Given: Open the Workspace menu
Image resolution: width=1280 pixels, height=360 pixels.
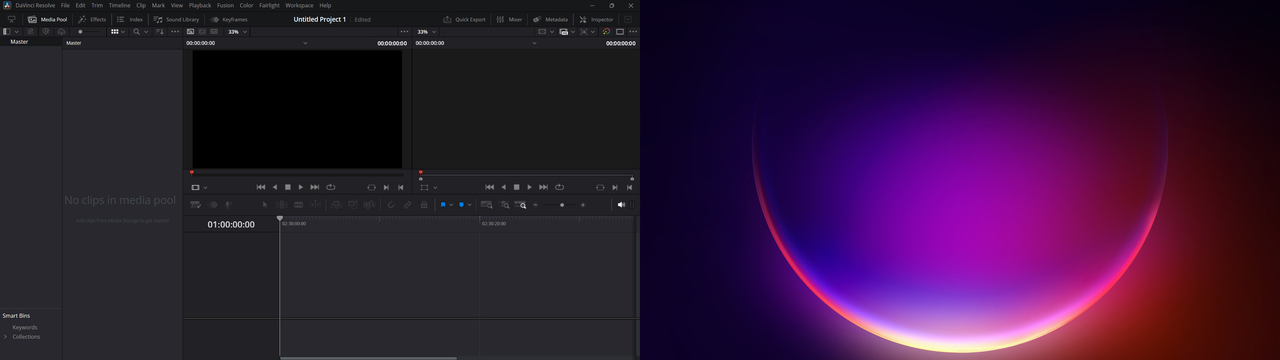Looking at the screenshot, I should pyautogui.click(x=299, y=5).
